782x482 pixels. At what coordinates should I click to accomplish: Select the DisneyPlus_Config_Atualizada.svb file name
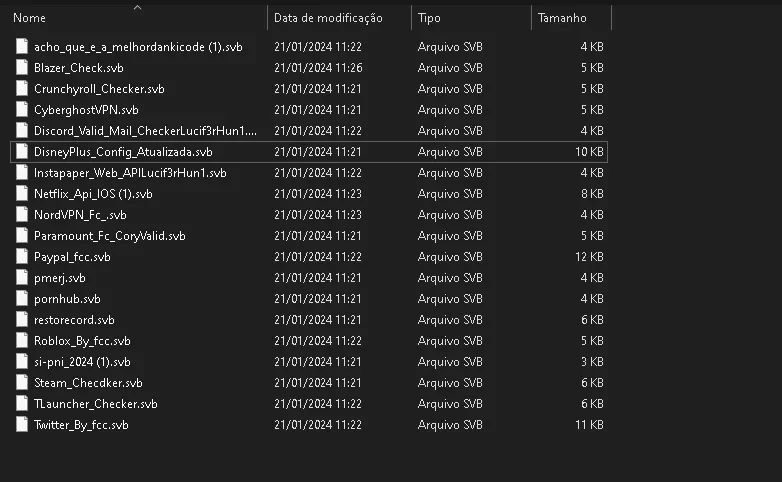click(x=123, y=152)
